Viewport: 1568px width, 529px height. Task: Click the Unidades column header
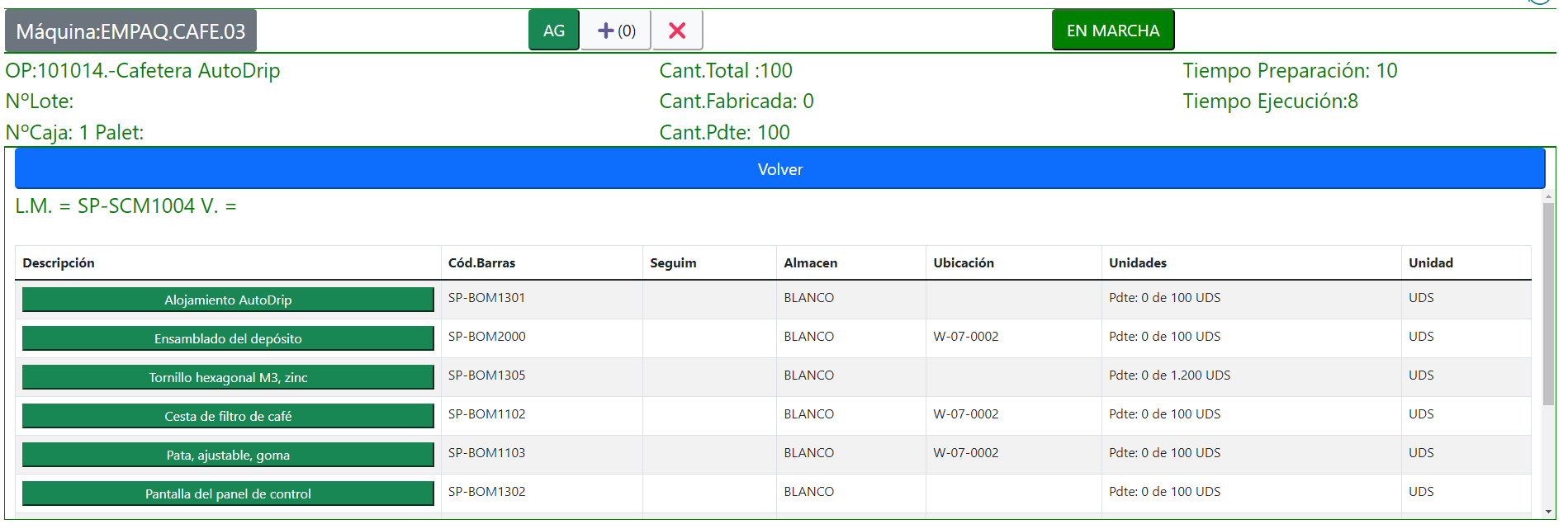(1137, 262)
